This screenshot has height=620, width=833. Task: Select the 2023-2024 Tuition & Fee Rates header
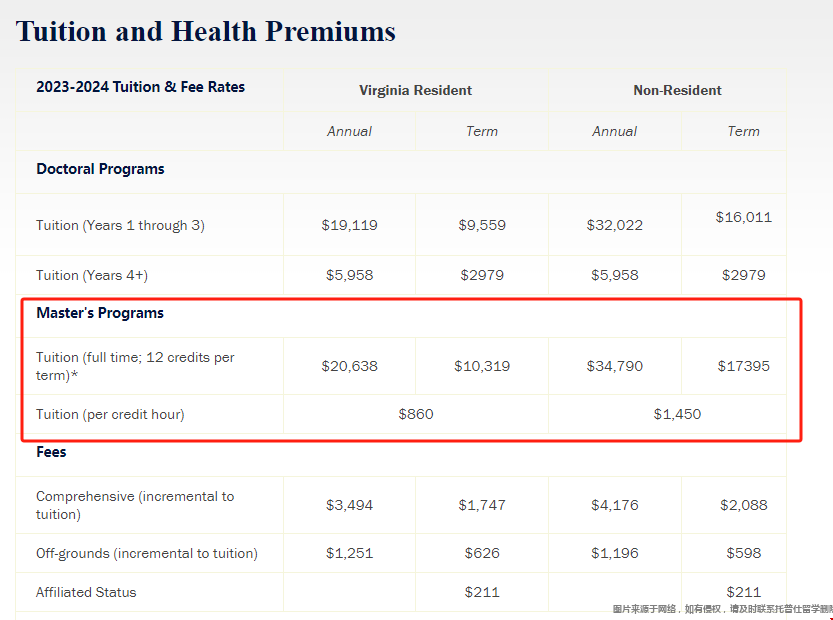click(140, 87)
